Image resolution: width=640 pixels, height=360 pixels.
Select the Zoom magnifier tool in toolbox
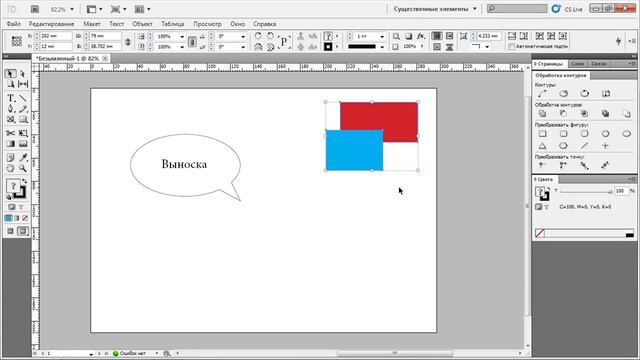point(23,168)
